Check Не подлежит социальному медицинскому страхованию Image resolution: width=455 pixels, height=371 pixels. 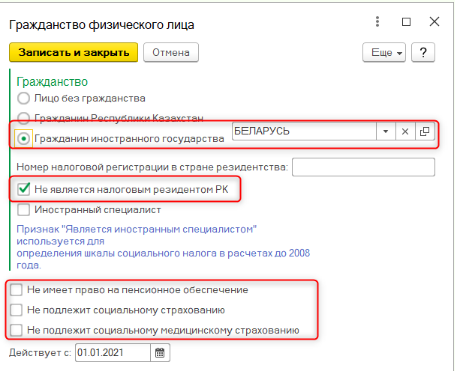[x=16, y=330]
